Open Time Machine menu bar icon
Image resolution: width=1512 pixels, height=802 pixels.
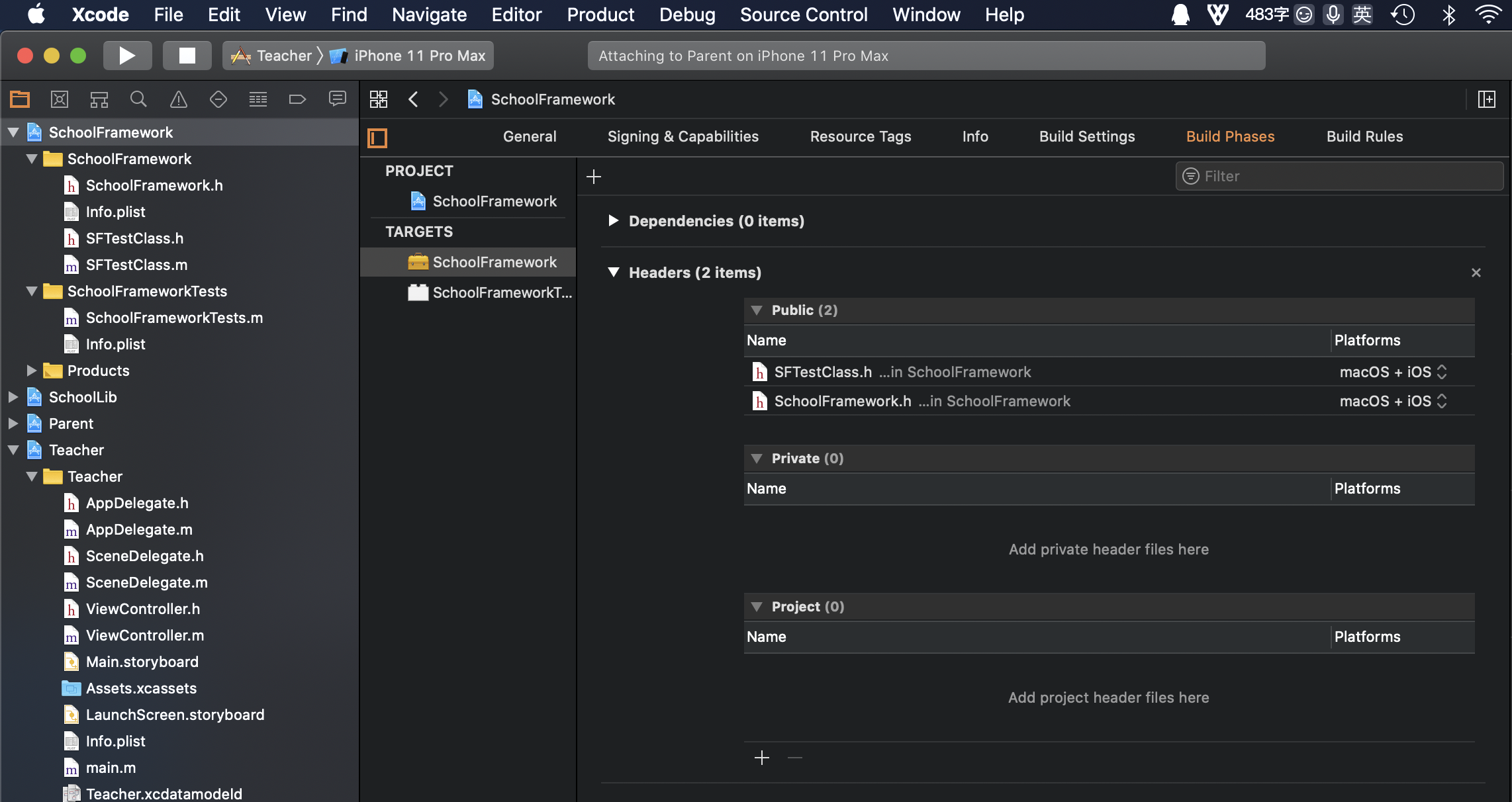click(1403, 15)
